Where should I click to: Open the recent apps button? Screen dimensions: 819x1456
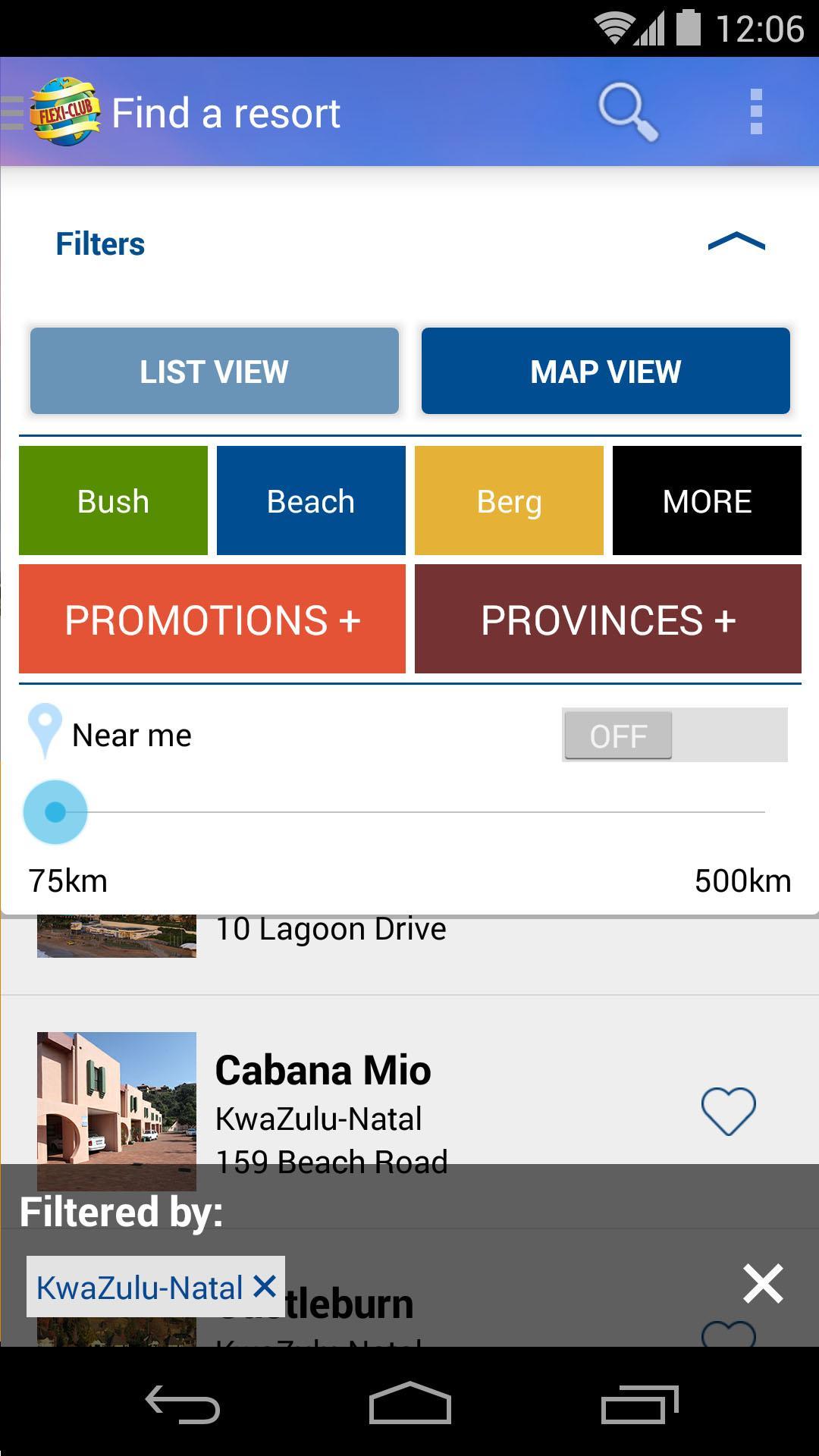coord(639,1404)
